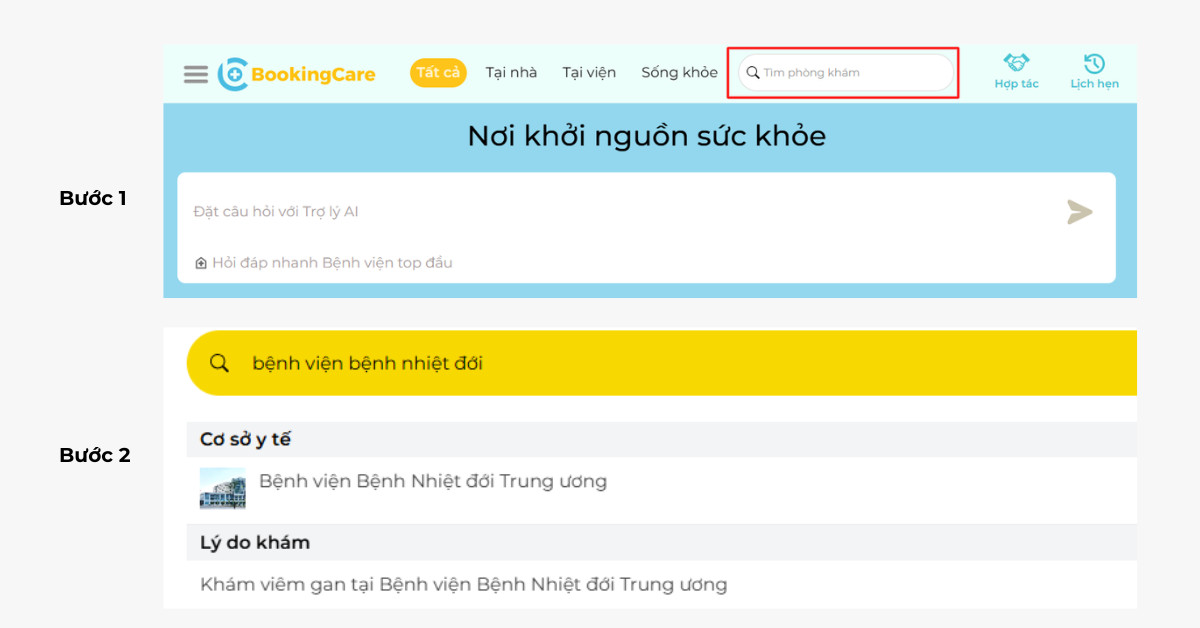Viewport: 1200px width, 628px height.
Task: Click the Trợ lý AI question field
Action: click(620, 212)
